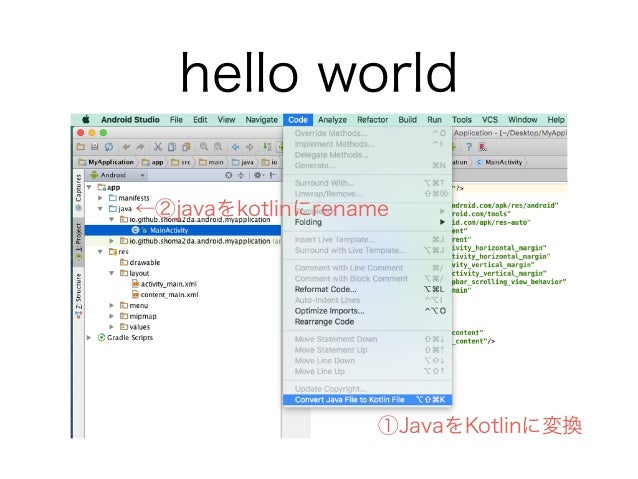Open the Edit menu
The width and height of the screenshot is (638, 479).
(200, 120)
